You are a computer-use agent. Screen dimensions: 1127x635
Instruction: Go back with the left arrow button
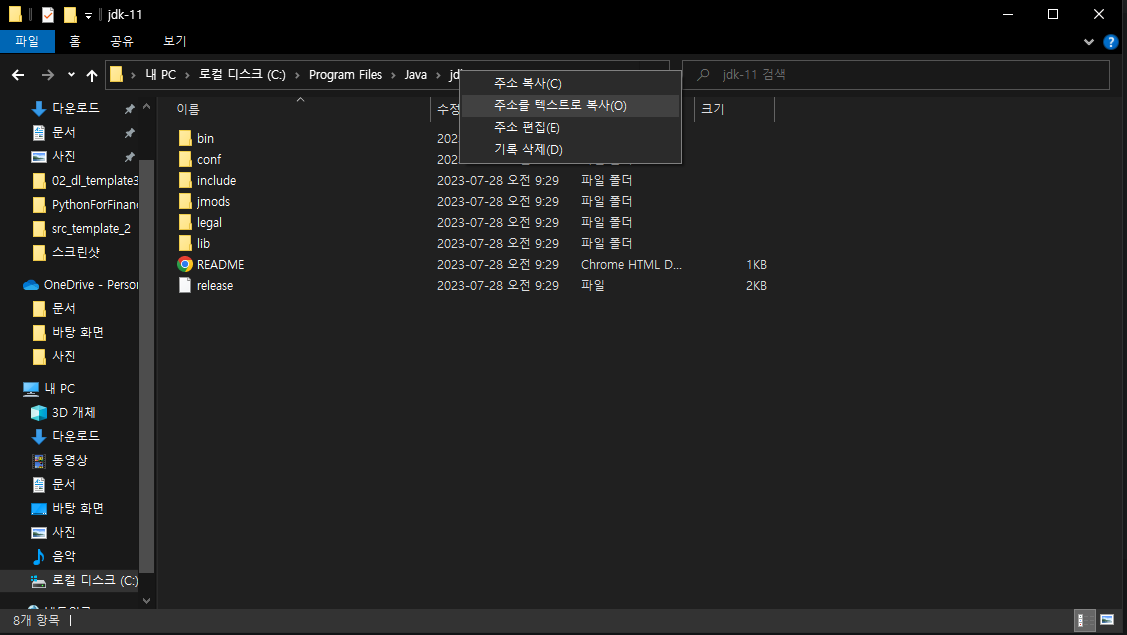(x=18, y=75)
